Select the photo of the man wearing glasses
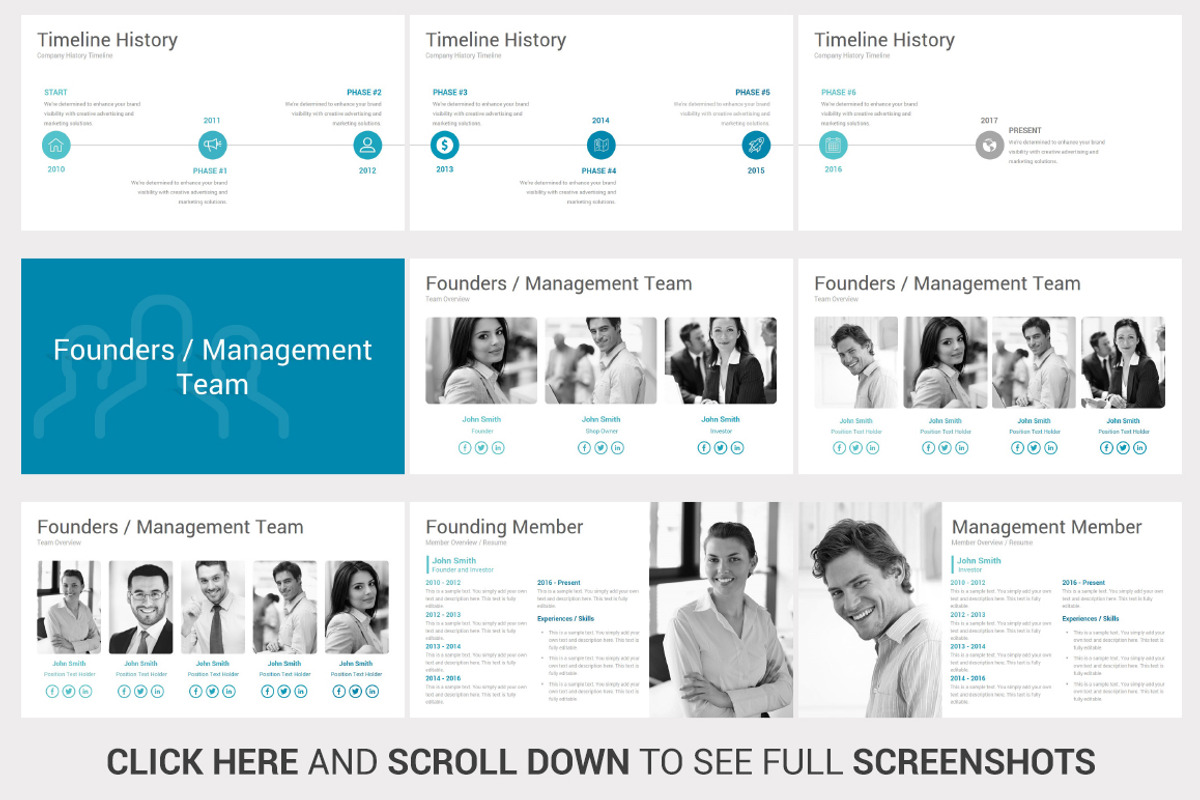This screenshot has height=800, width=1200. click(x=141, y=607)
